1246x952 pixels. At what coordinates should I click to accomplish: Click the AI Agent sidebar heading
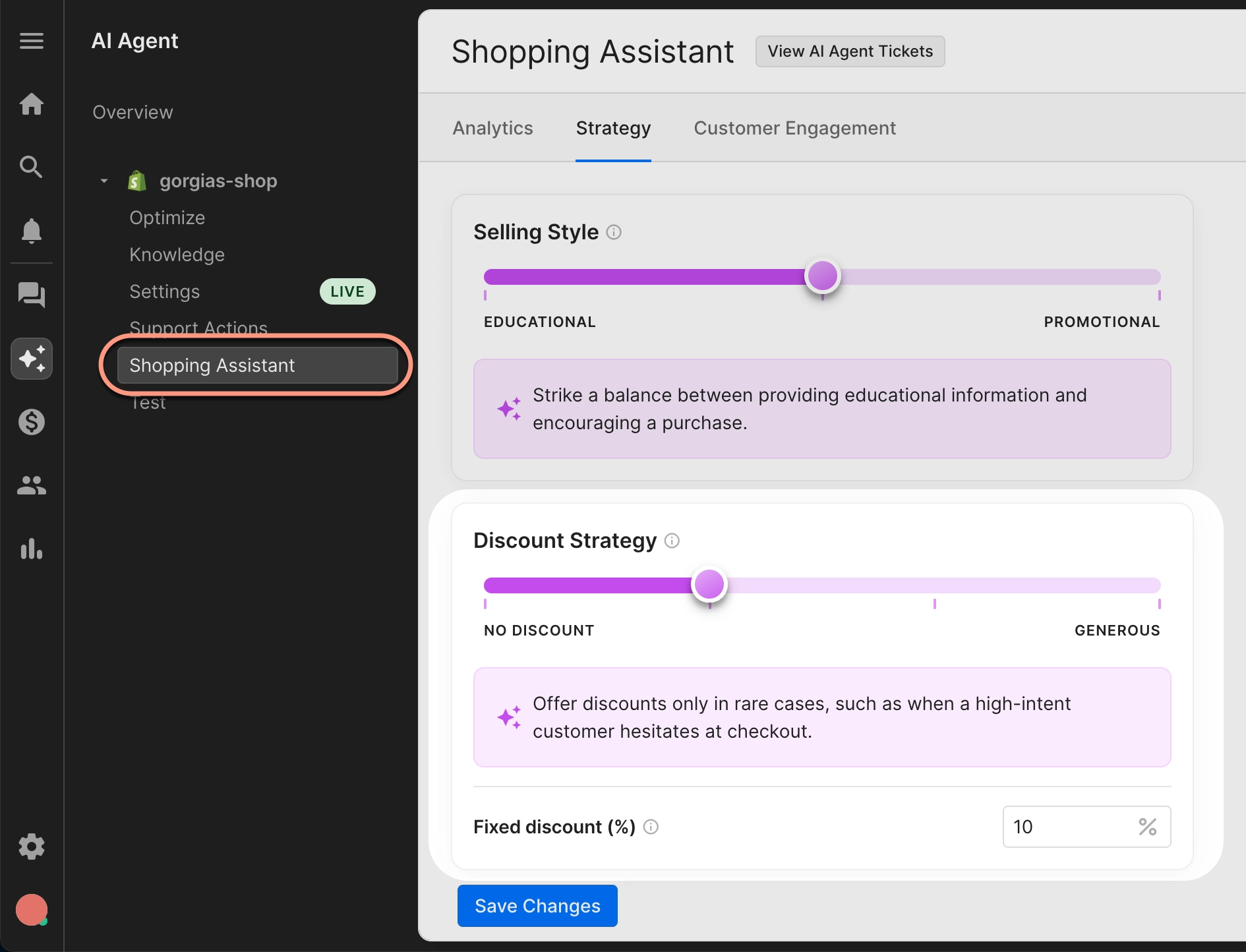[x=134, y=41]
